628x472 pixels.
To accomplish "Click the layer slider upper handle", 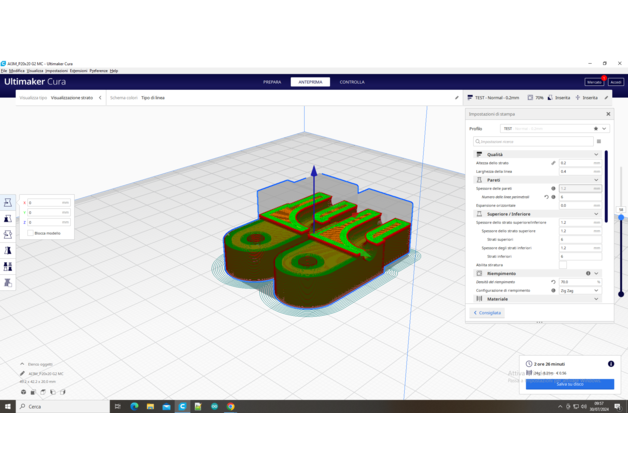I will (621, 217).
